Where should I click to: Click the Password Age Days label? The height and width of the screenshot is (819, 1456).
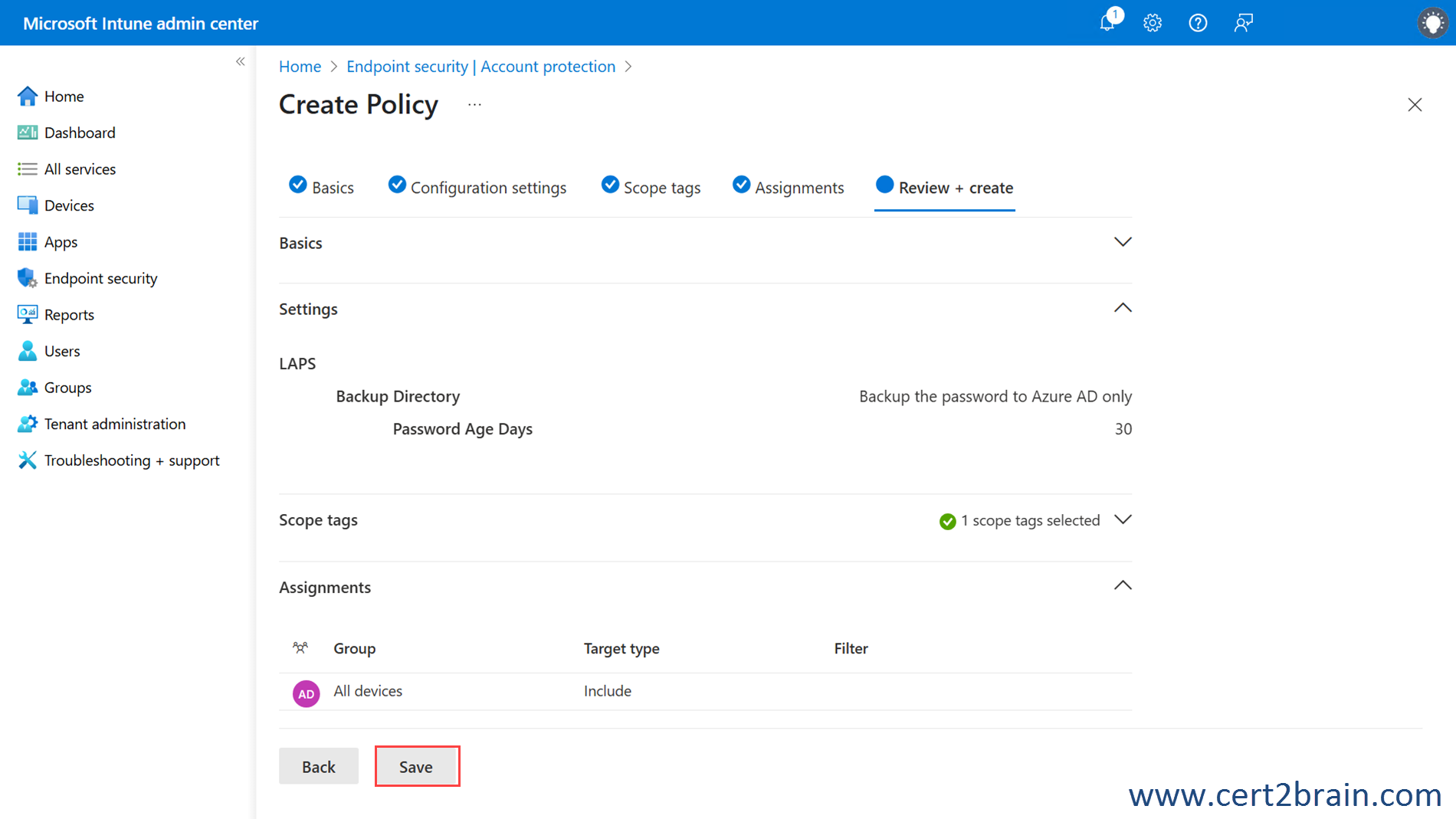[462, 429]
